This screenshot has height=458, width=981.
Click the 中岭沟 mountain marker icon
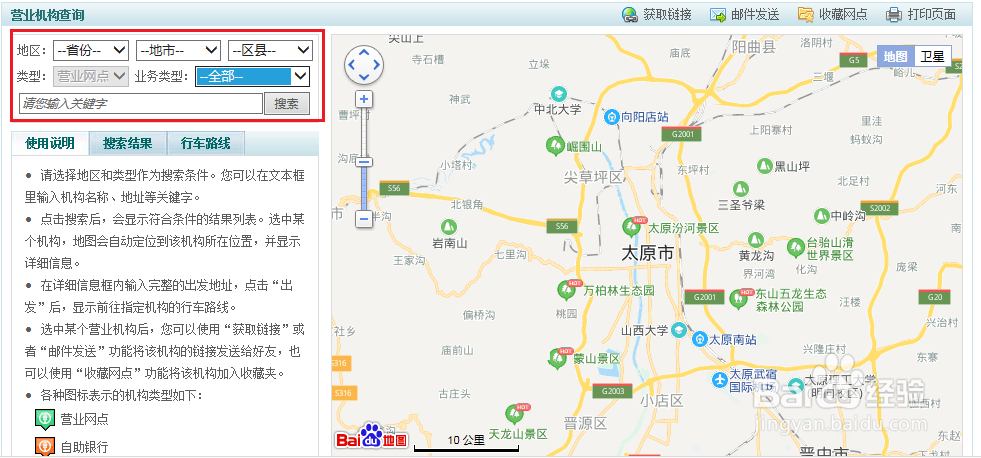pyautogui.click(x=822, y=216)
